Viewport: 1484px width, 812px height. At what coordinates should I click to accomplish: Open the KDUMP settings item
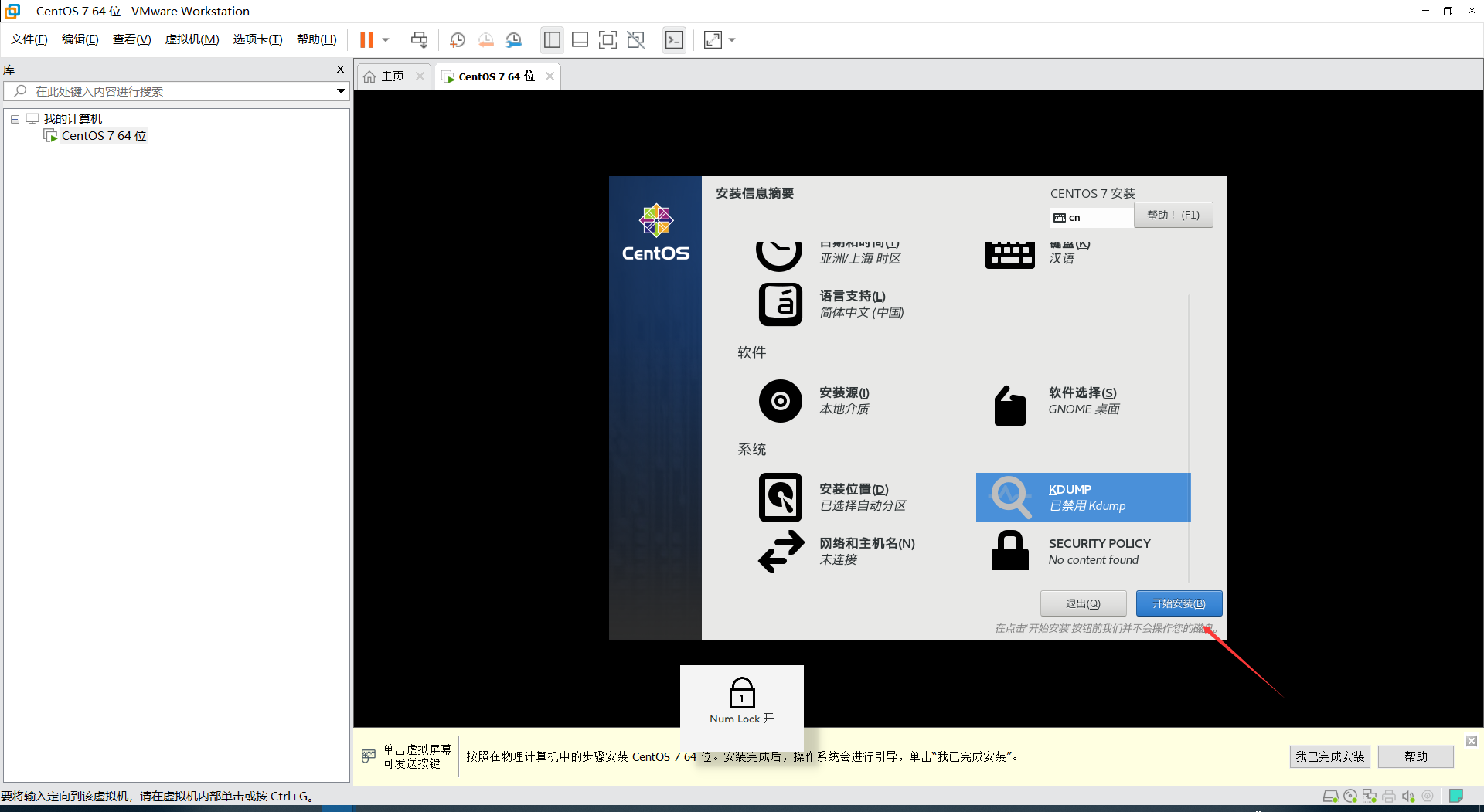pos(1083,498)
